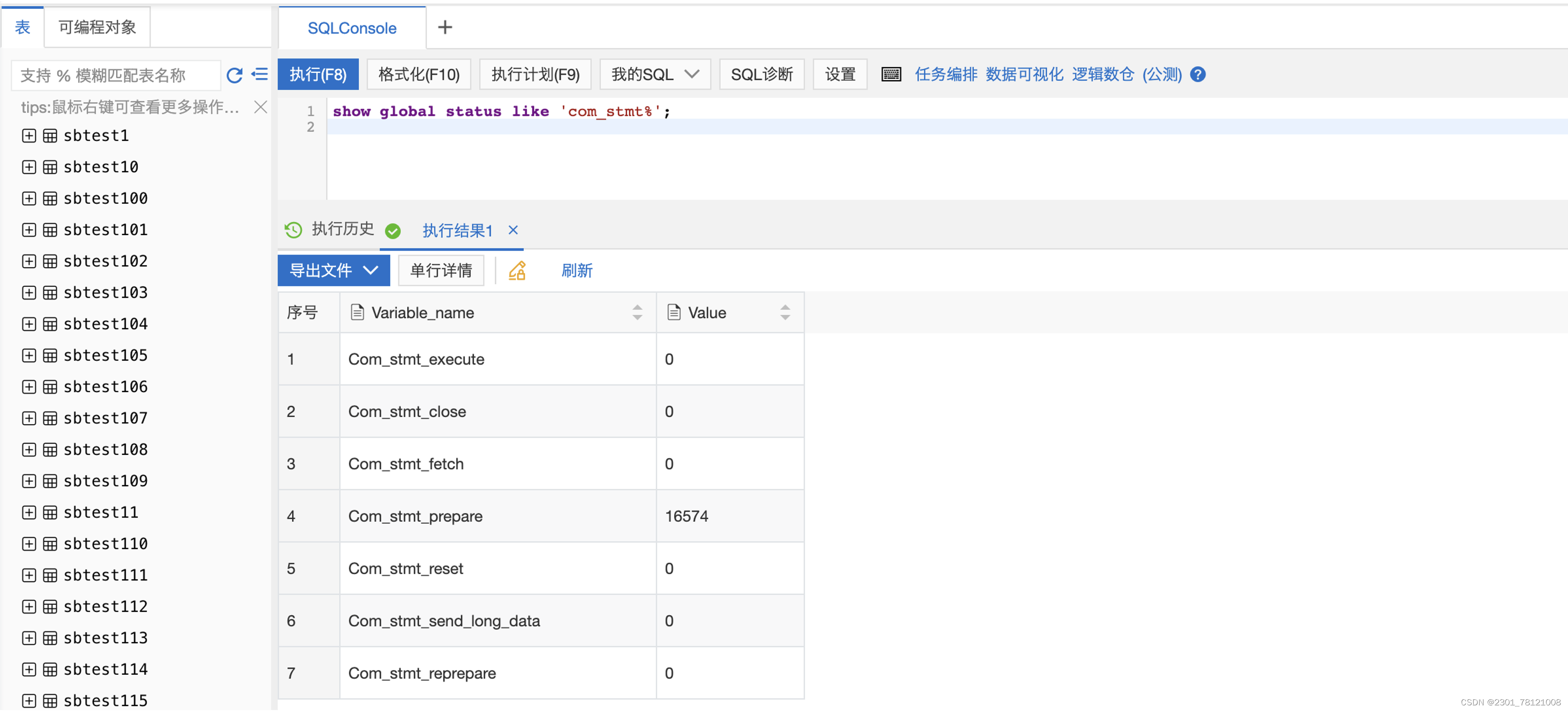Screen dimensions: 1568x711
Task: Select the 执行结果1 tab
Action: [457, 230]
